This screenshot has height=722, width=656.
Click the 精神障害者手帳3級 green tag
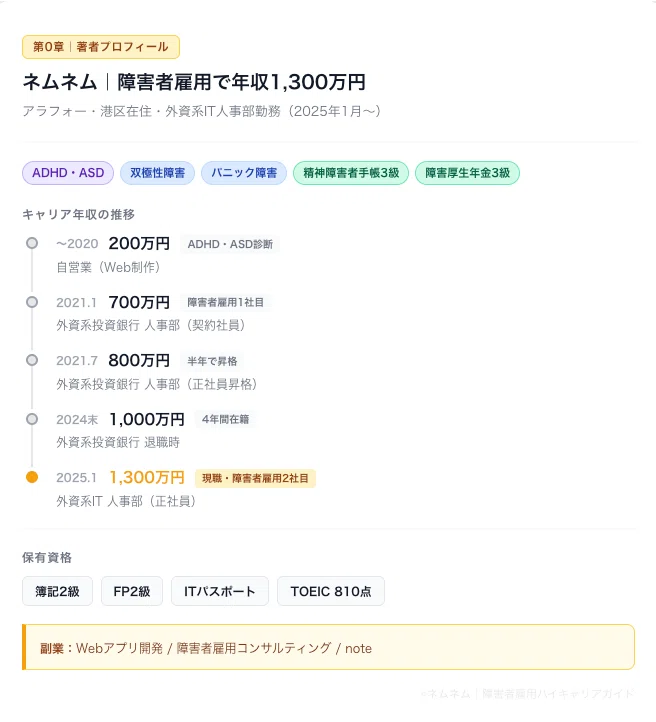(x=351, y=173)
